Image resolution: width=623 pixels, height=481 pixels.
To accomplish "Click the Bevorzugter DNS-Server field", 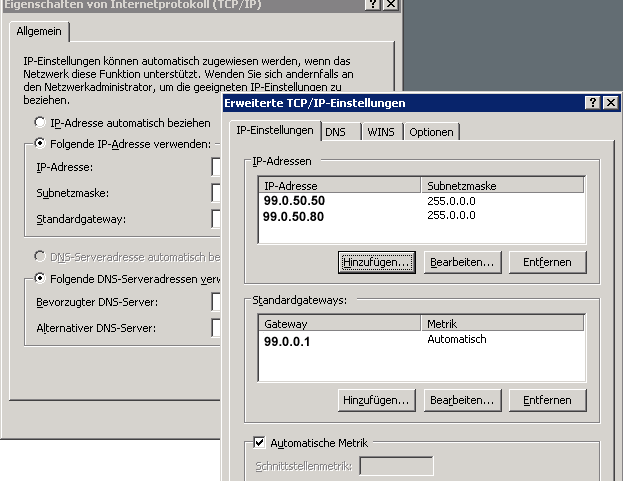I will pos(216,302).
